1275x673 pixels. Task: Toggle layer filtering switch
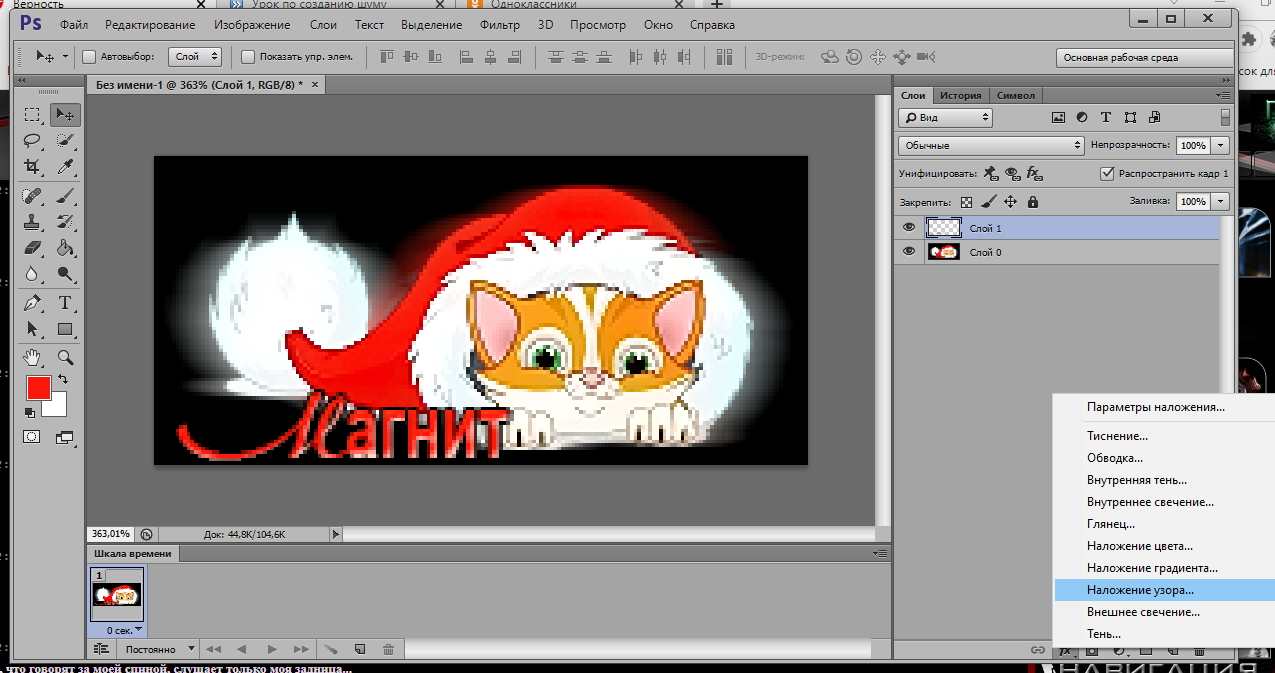(x=1225, y=118)
